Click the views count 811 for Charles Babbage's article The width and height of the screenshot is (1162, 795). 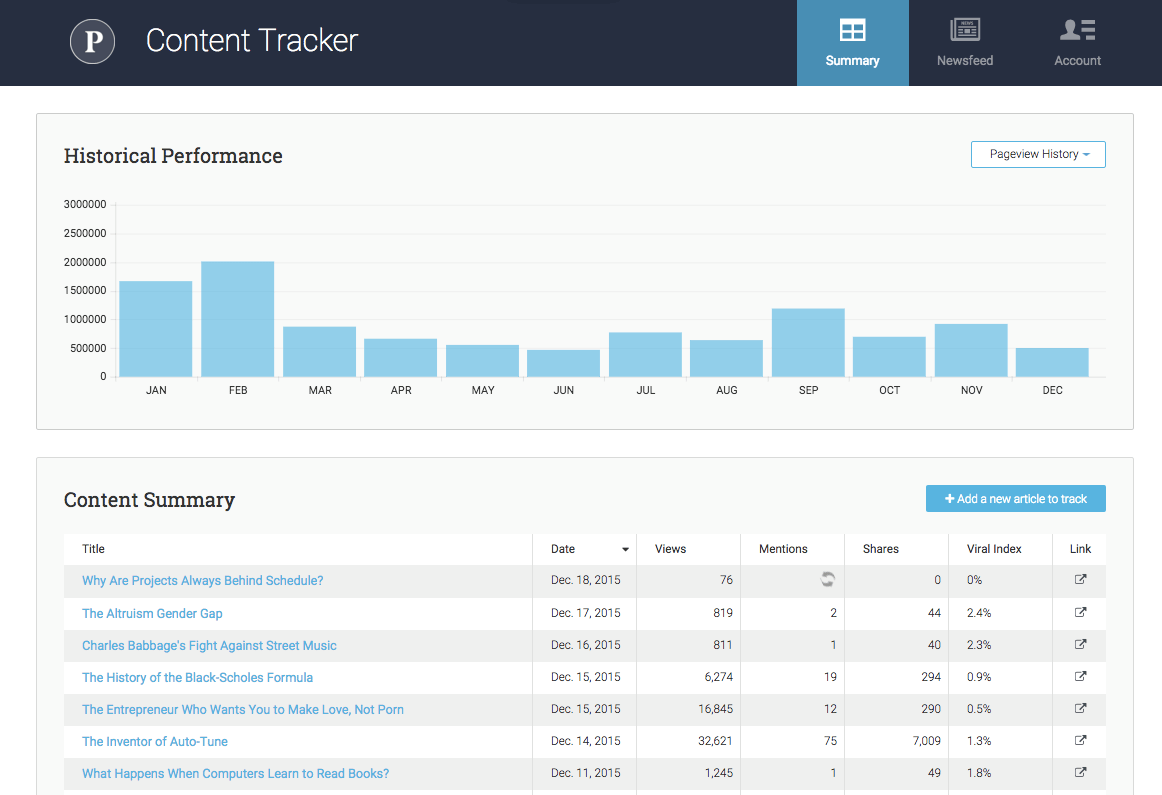pos(725,644)
